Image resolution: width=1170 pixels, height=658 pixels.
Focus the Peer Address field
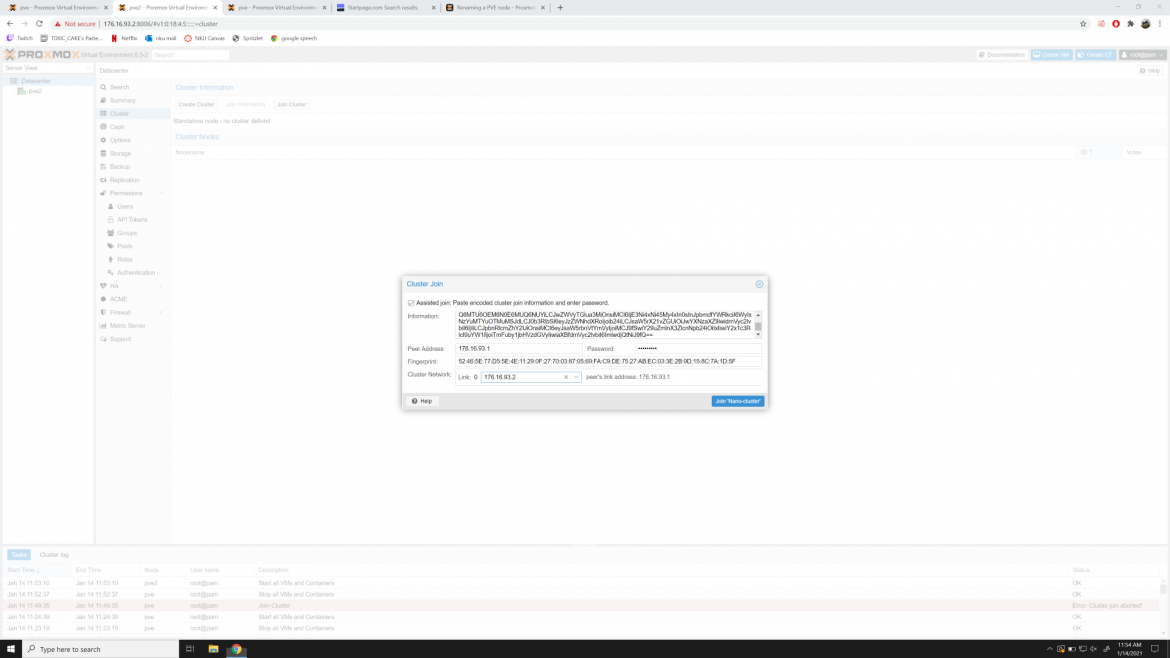[519, 348]
